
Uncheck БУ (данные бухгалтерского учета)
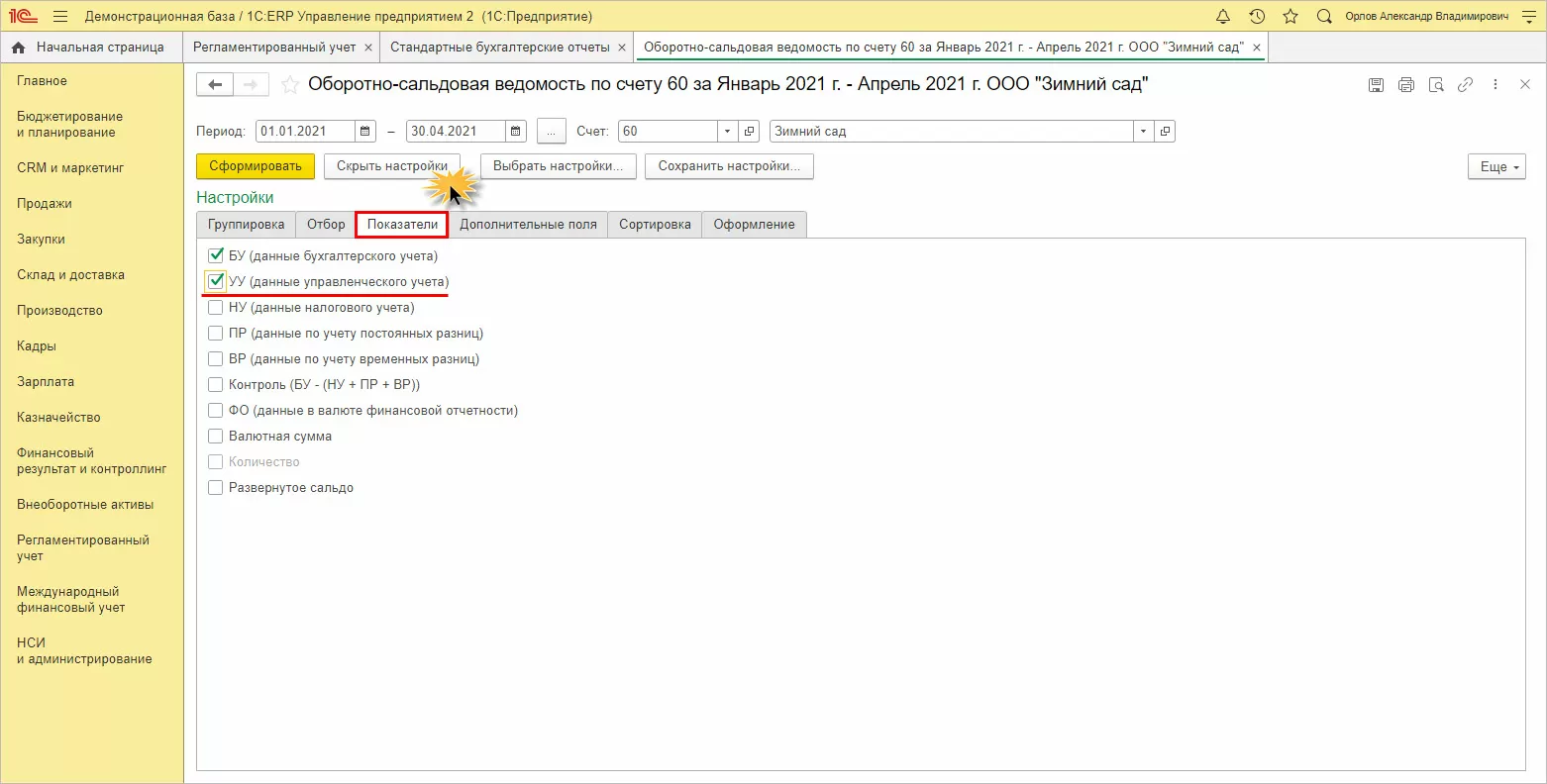[216, 256]
